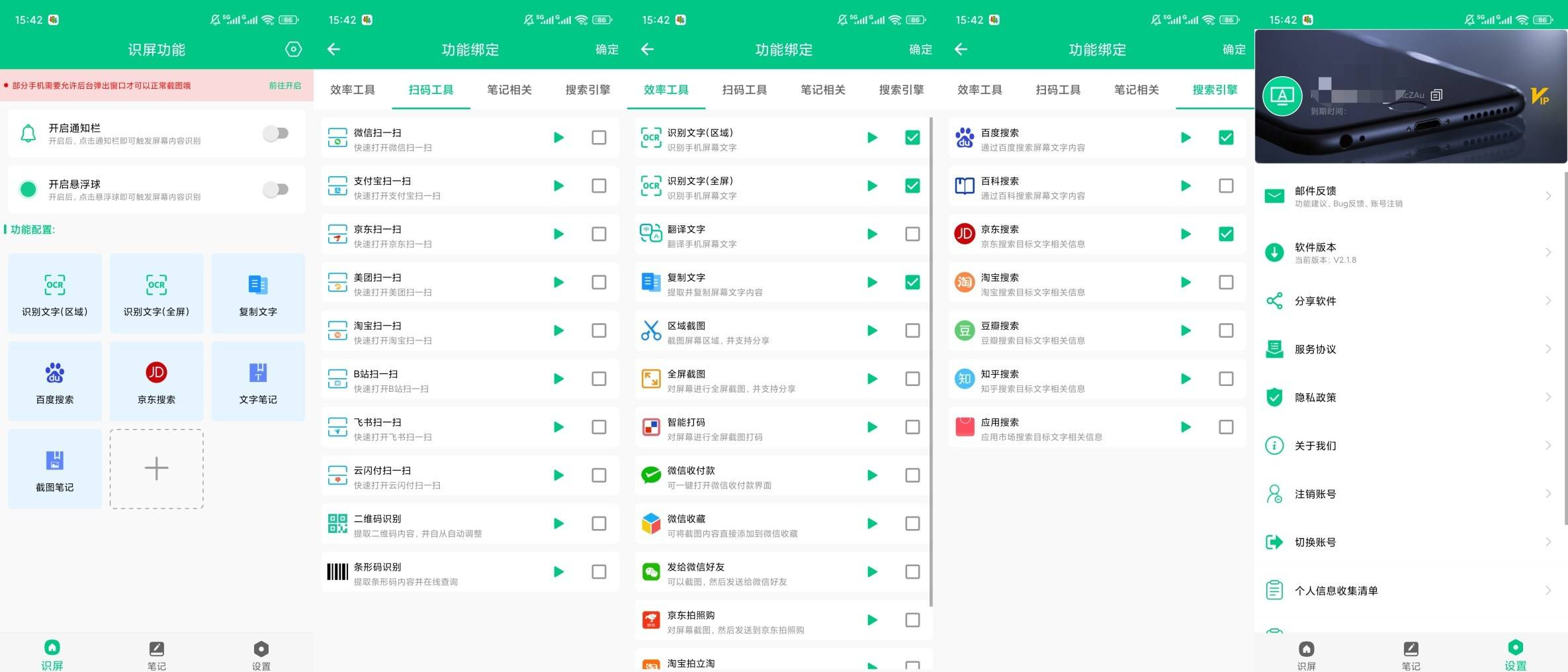This screenshot has width=1568, height=672.
Task: Select the green highlighted 搜索引擎 tab
Action: (x=1215, y=90)
